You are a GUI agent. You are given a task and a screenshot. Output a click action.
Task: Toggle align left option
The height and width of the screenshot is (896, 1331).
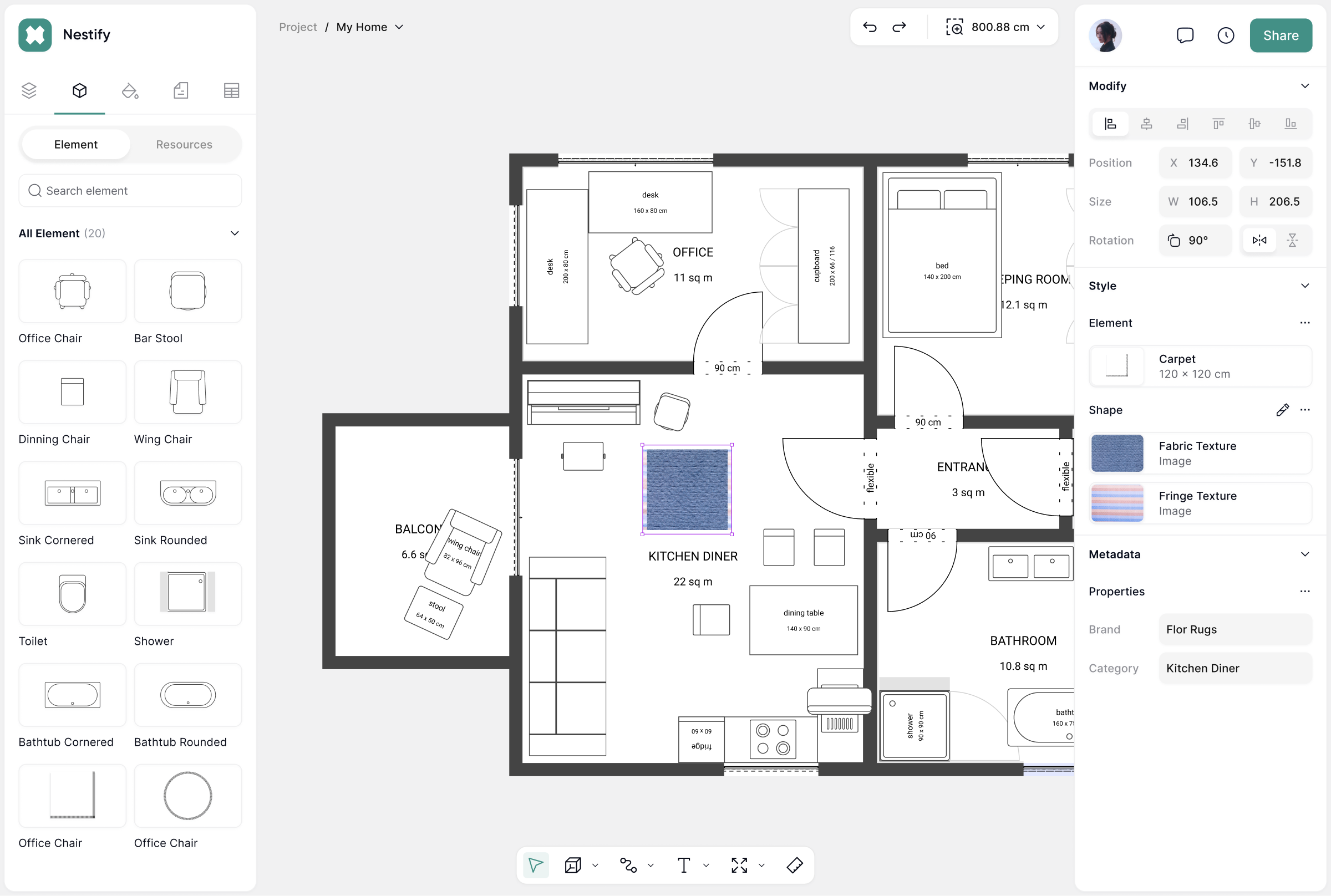1110,124
